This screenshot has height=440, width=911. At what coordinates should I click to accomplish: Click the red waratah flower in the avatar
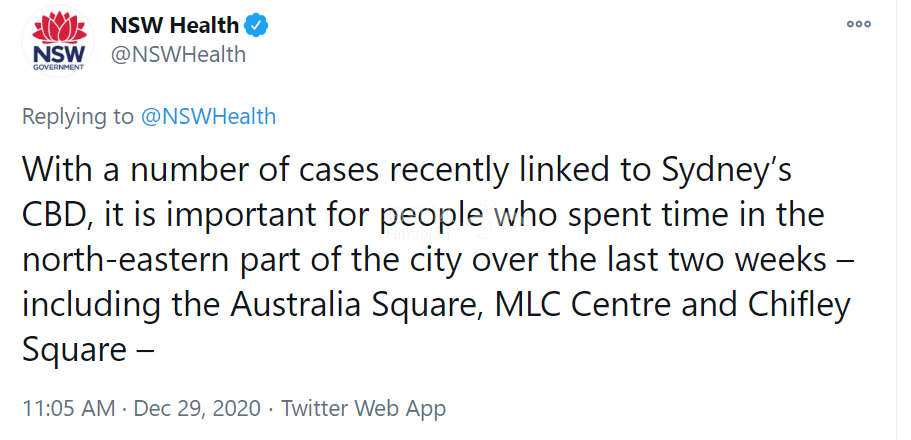(x=59, y=28)
